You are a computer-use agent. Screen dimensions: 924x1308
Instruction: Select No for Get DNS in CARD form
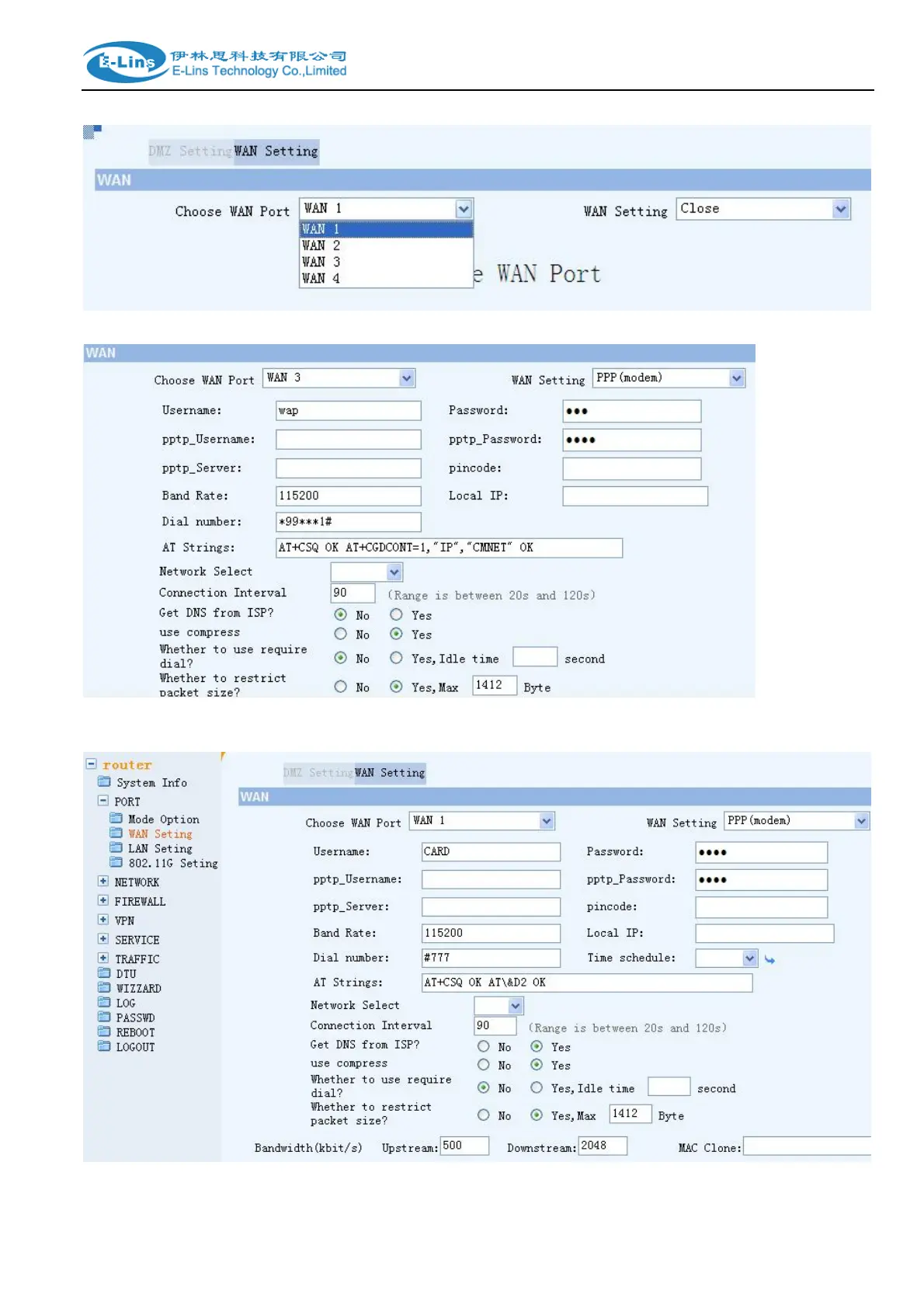(483, 1046)
